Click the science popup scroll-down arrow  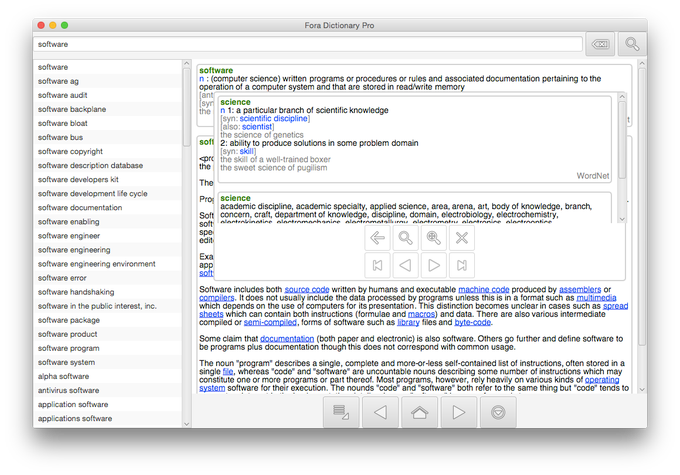coord(622,219)
